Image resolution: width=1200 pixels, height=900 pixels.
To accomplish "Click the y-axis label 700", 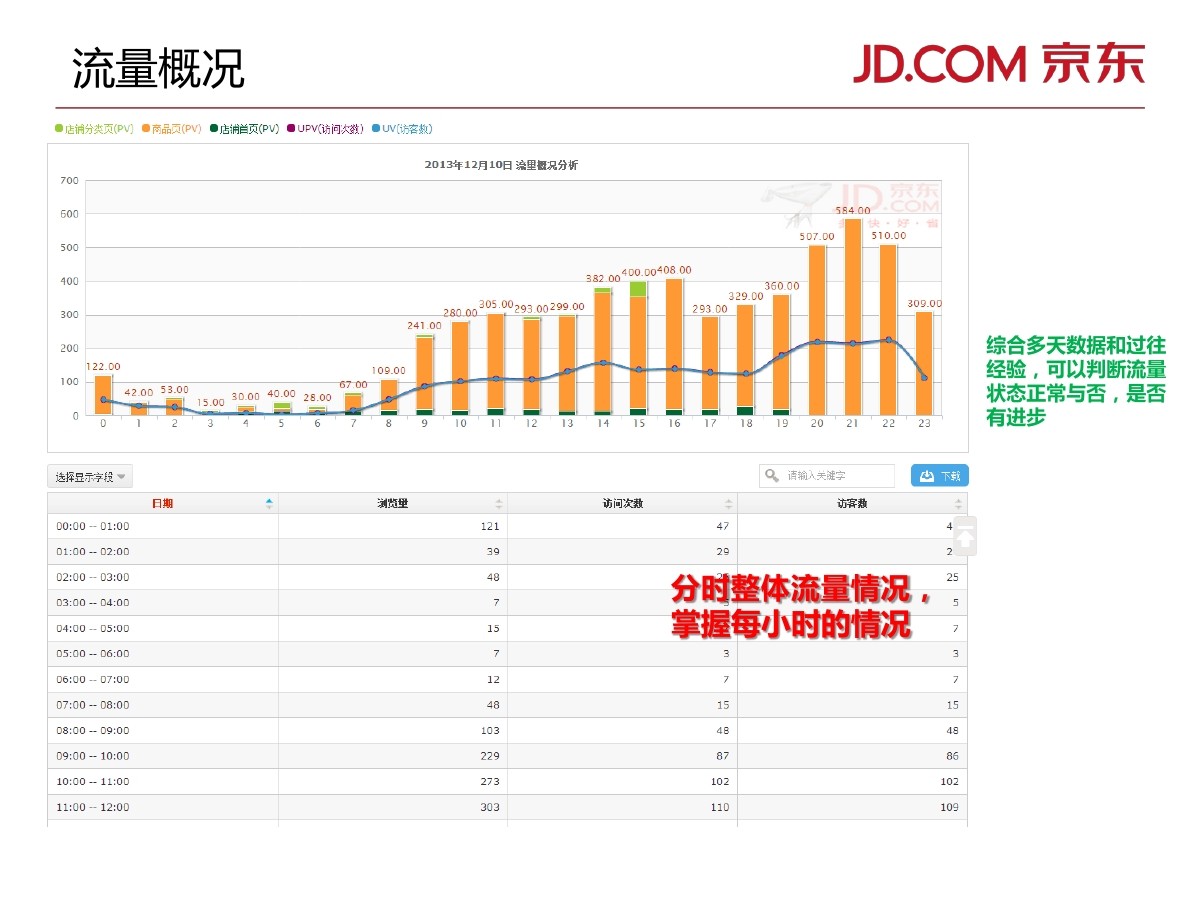I will [x=69, y=181].
